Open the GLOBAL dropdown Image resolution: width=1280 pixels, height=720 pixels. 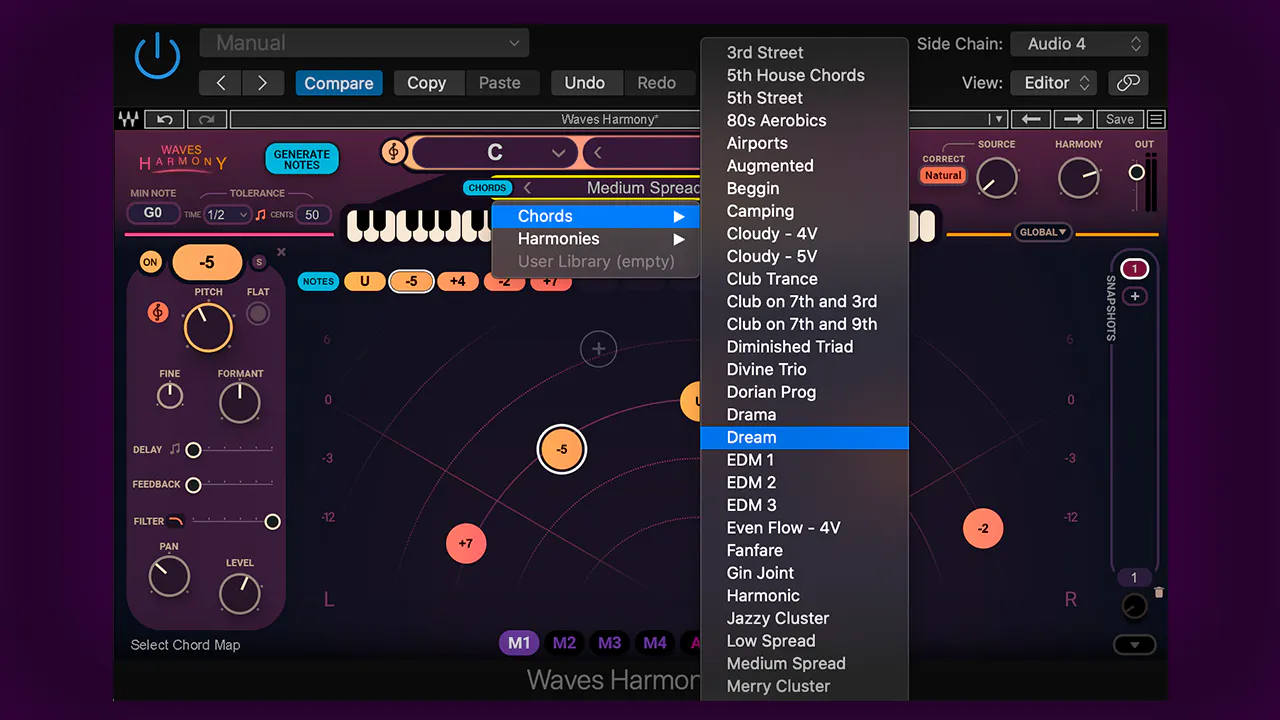click(1043, 232)
